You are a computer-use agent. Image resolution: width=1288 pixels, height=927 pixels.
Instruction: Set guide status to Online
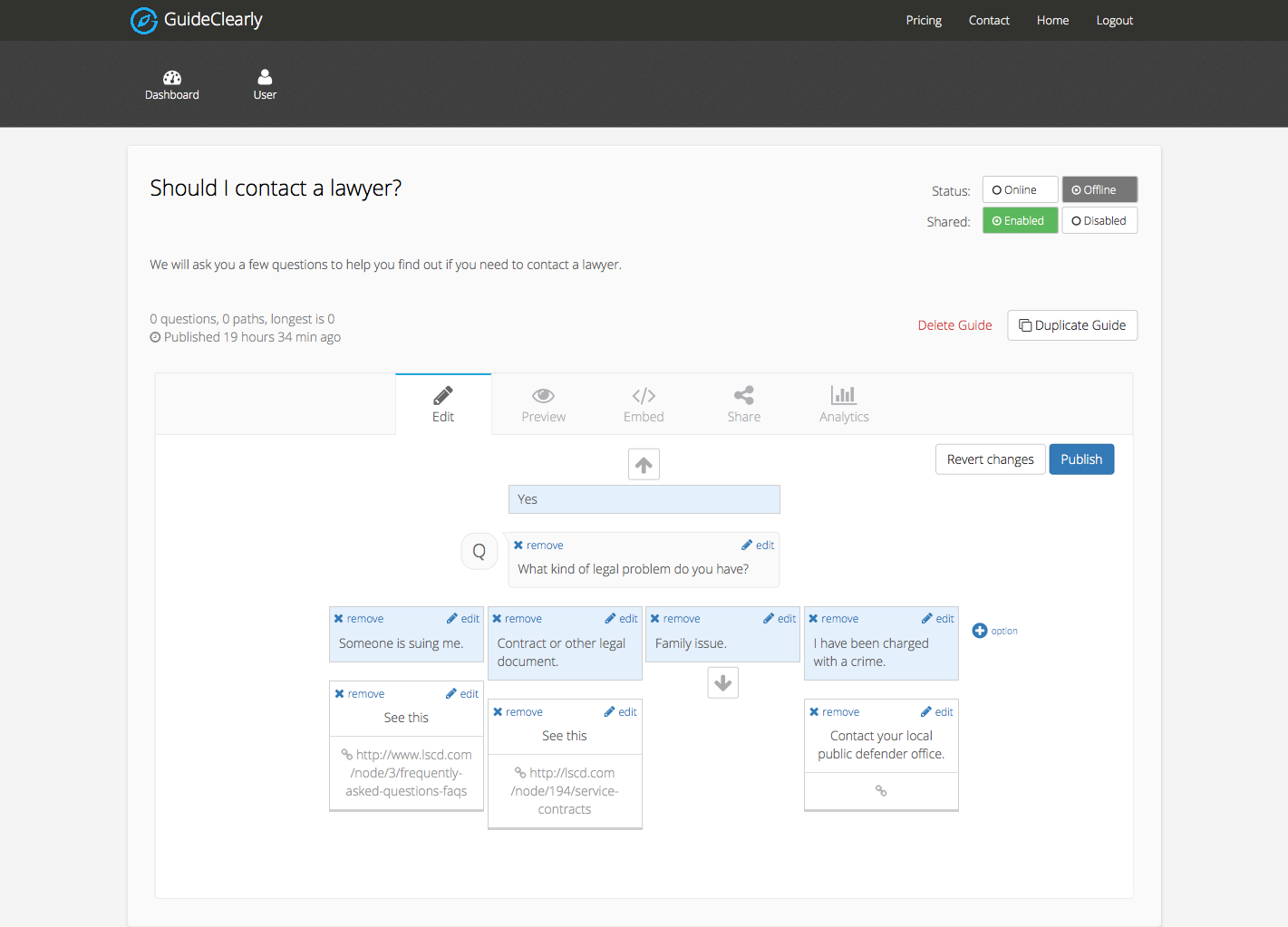point(1019,188)
